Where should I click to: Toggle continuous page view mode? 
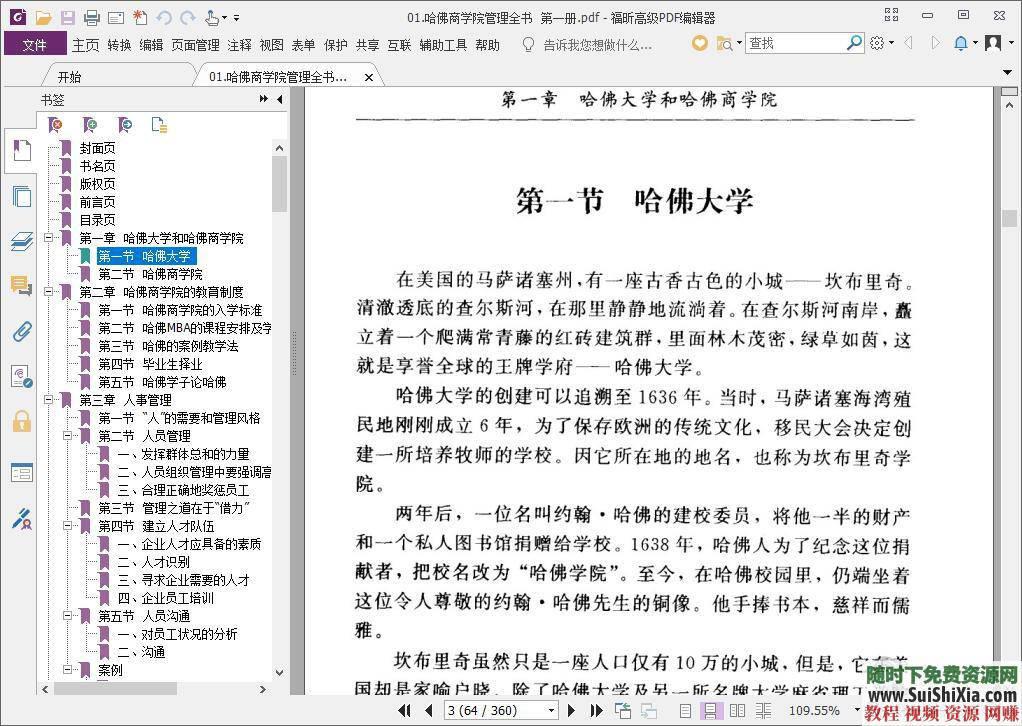(710, 710)
